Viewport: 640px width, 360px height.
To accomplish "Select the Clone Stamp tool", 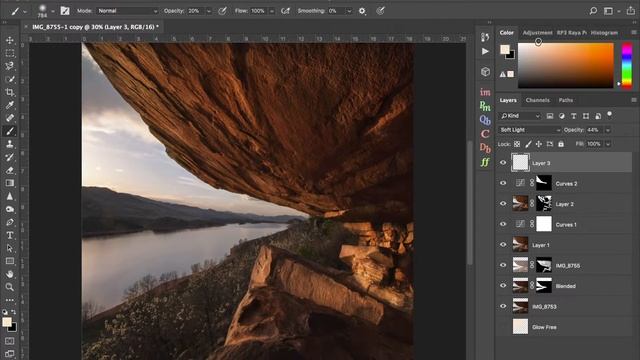I will click(9, 144).
